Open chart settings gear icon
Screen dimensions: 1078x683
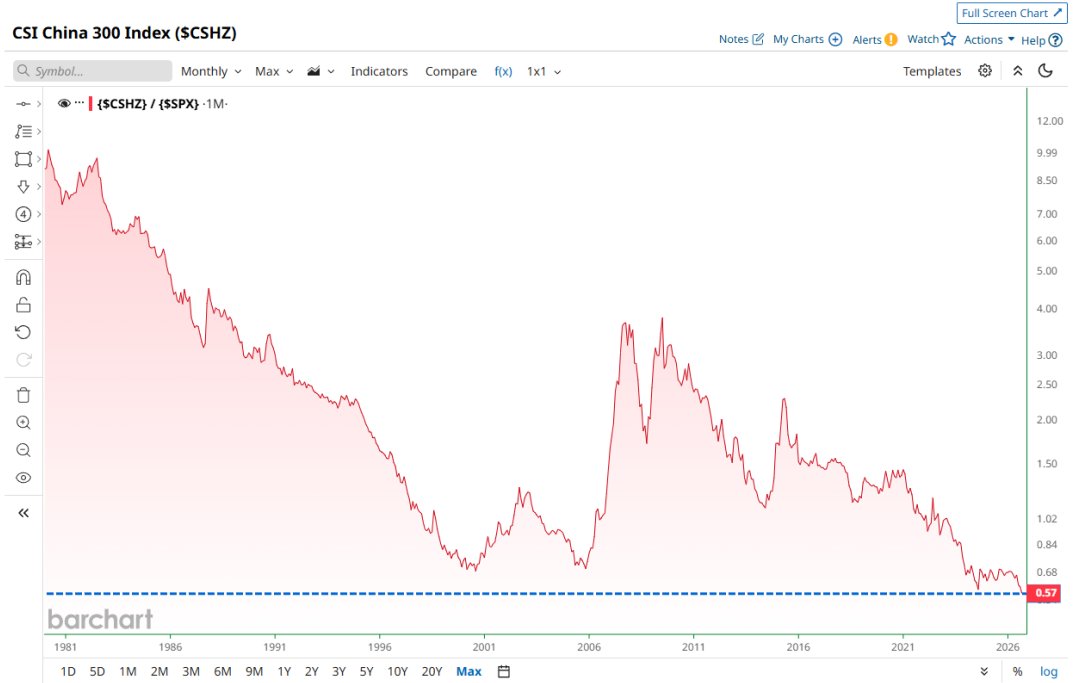[x=984, y=71]
